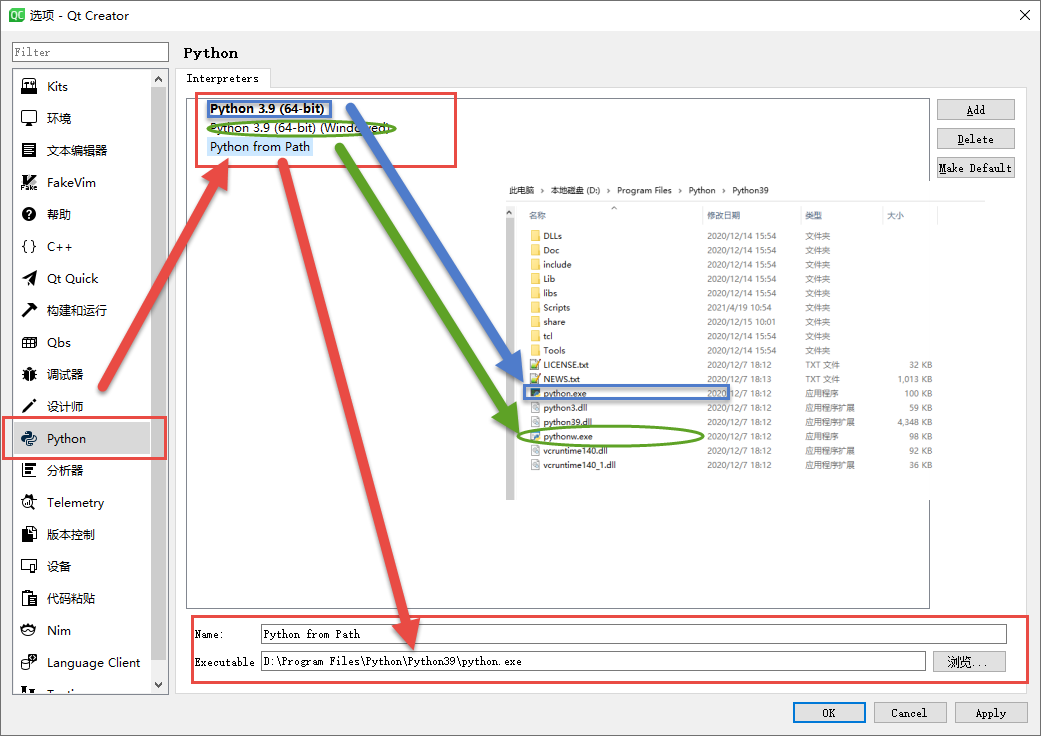
Task: Select the Doc folder name in Explorer
Action: 551,250
